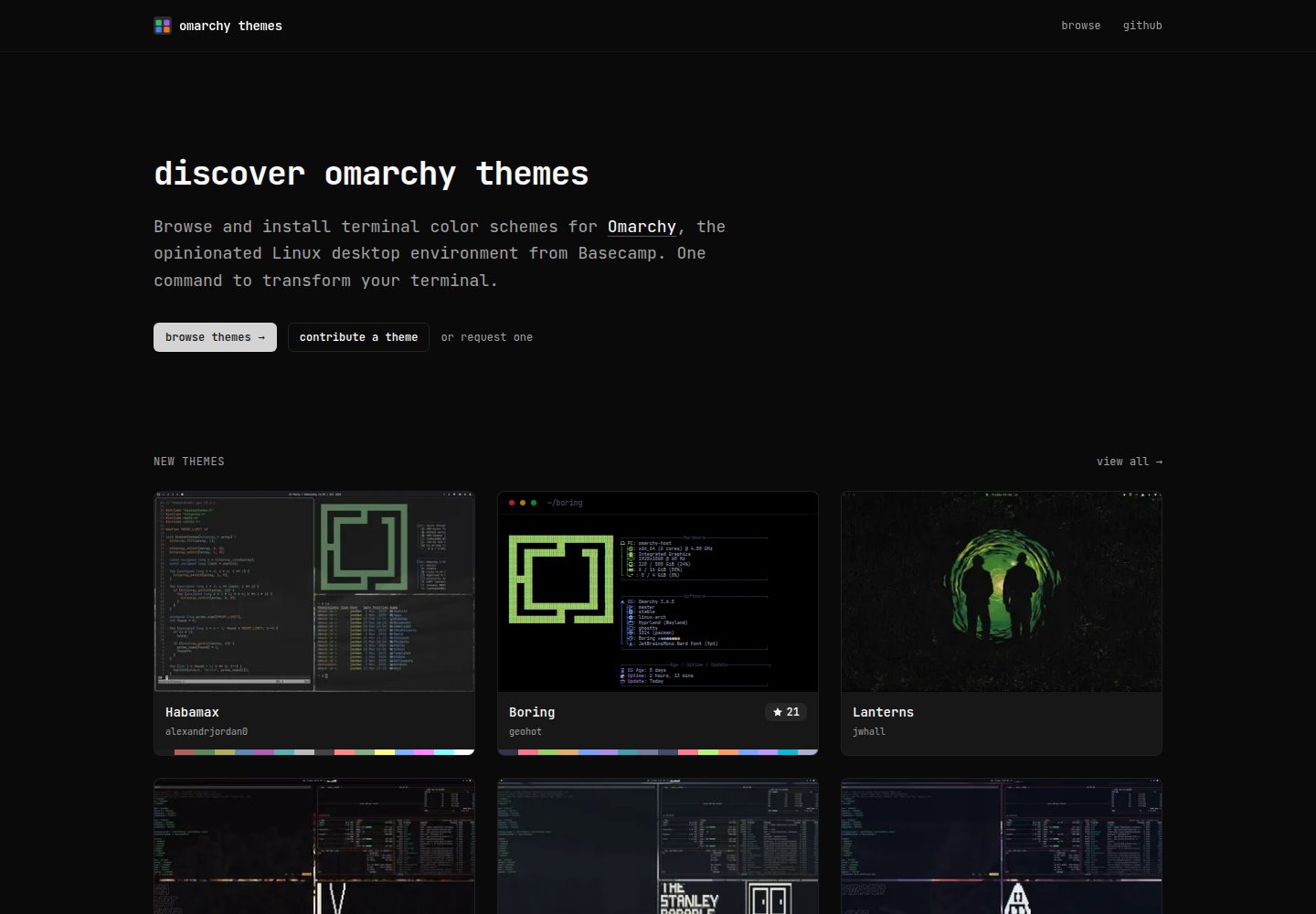Click the NEW THEMES section heading
Screen dimensions: 1316x914
coord(189,462)
